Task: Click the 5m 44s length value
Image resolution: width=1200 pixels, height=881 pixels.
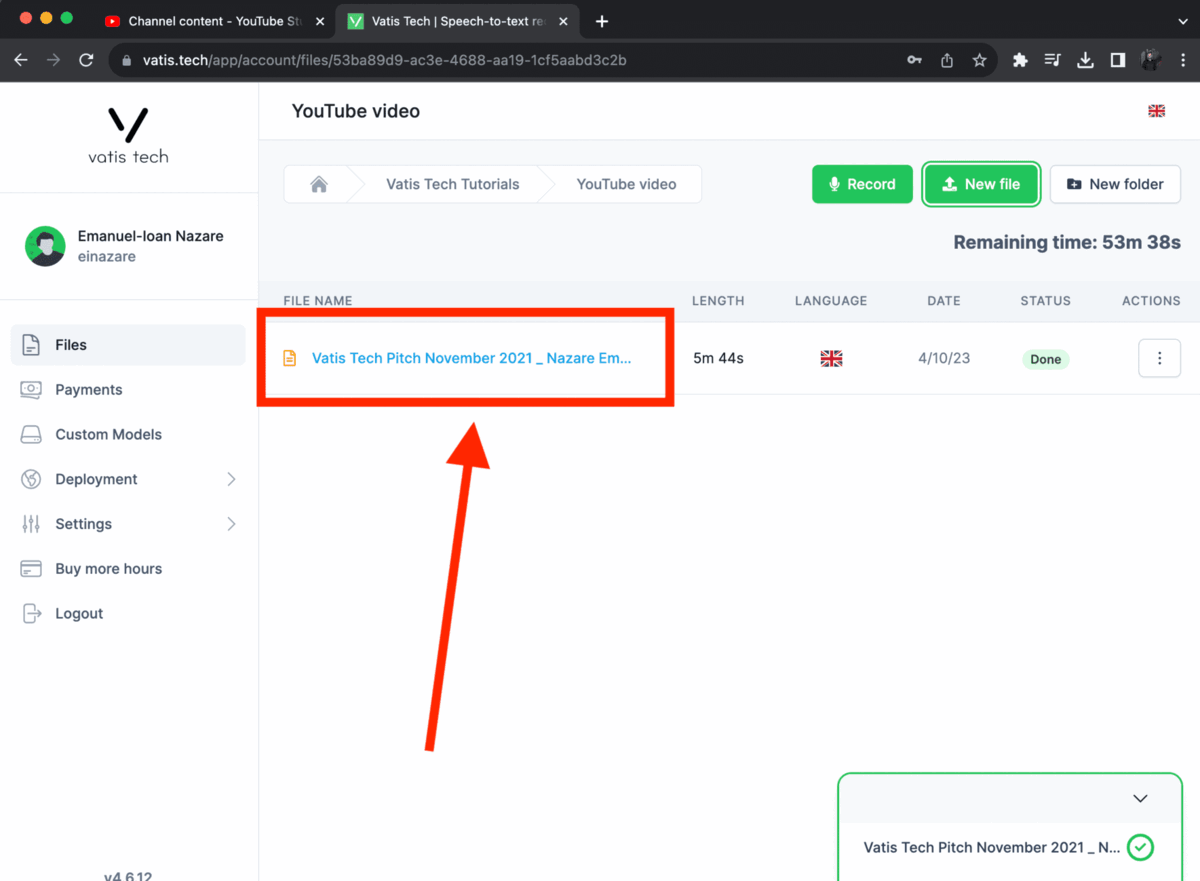Action: 719,358
